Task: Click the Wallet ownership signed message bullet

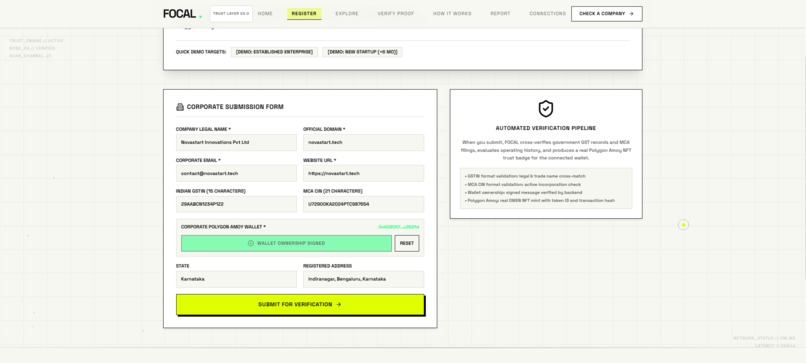Action: coord(523,192)
